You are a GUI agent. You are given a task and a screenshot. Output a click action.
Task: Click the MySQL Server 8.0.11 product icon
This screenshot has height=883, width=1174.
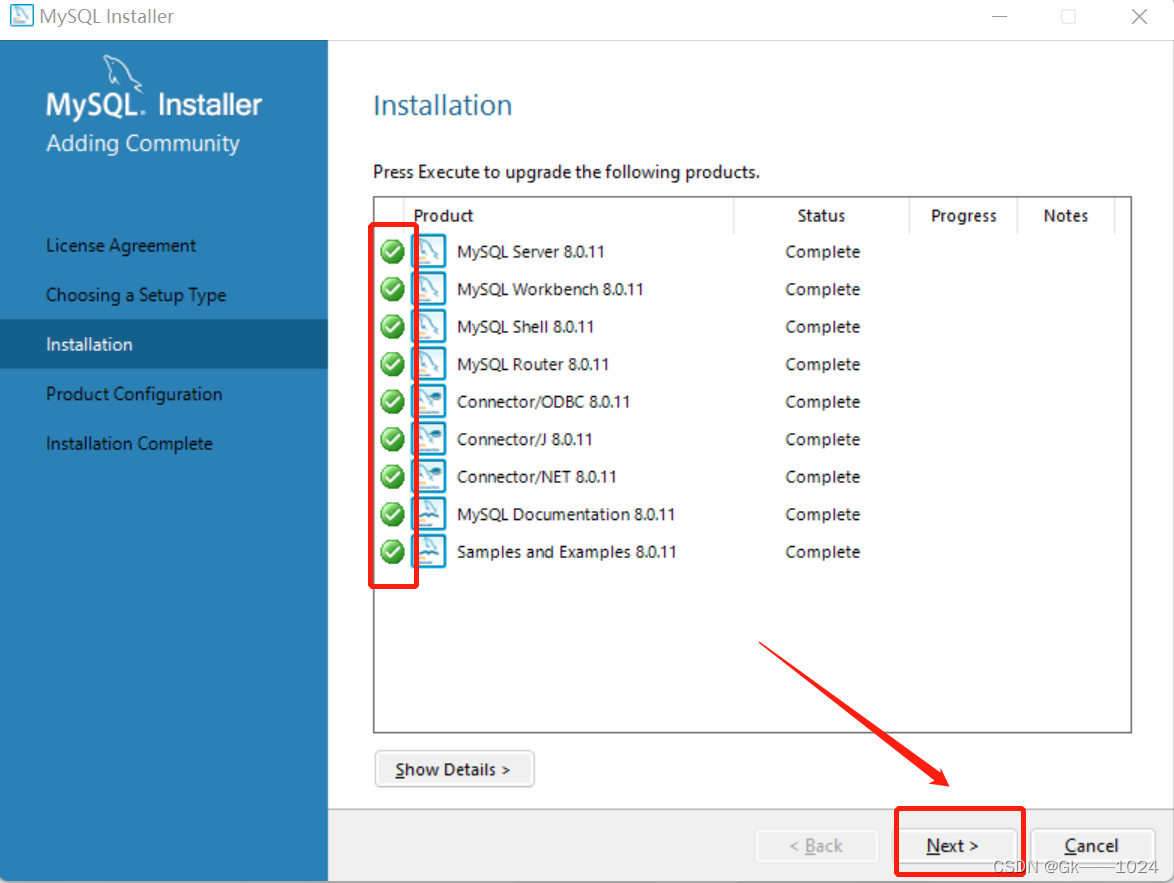pyautogui.click(x=429, y=251)
